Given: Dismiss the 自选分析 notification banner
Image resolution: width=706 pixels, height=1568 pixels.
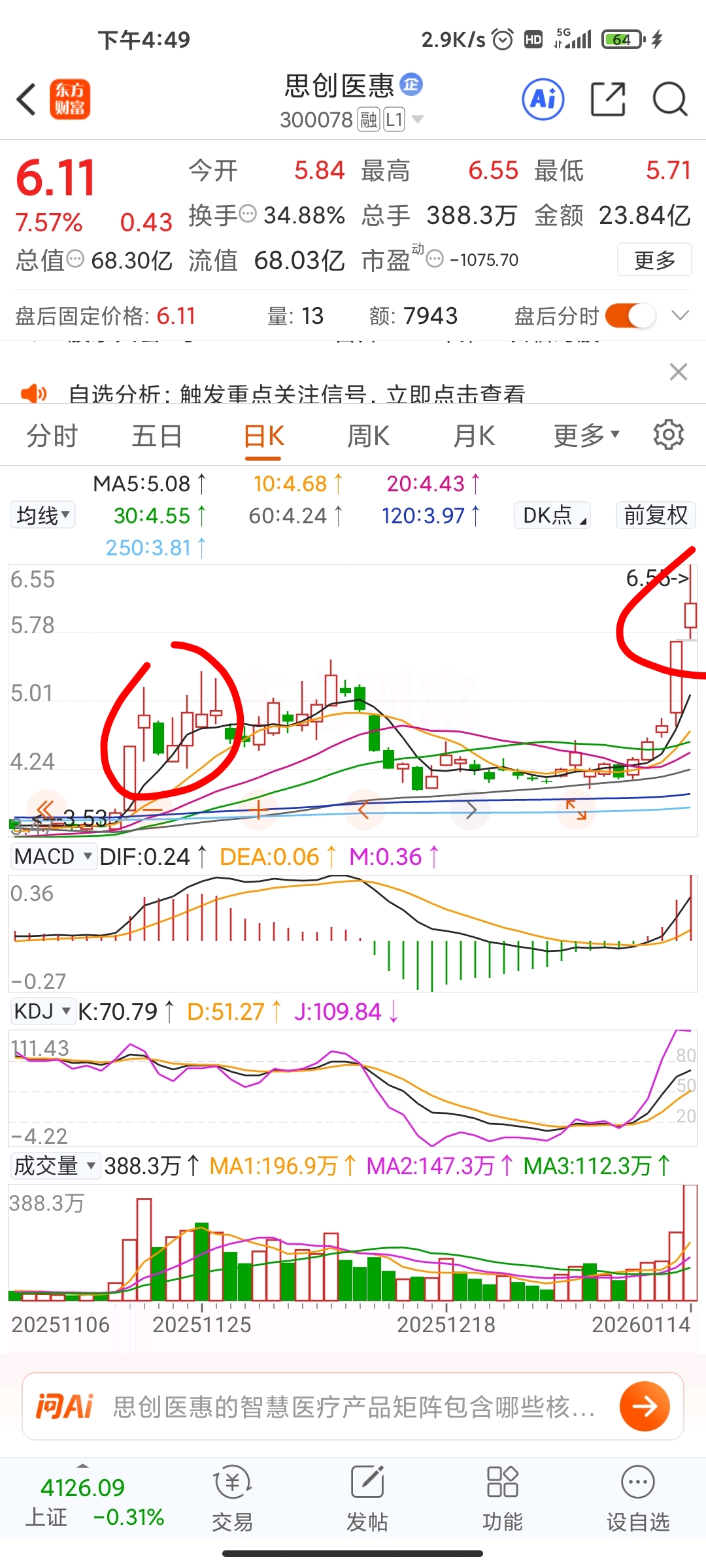Looking at the screenshot, I should [x=679, y=372].
